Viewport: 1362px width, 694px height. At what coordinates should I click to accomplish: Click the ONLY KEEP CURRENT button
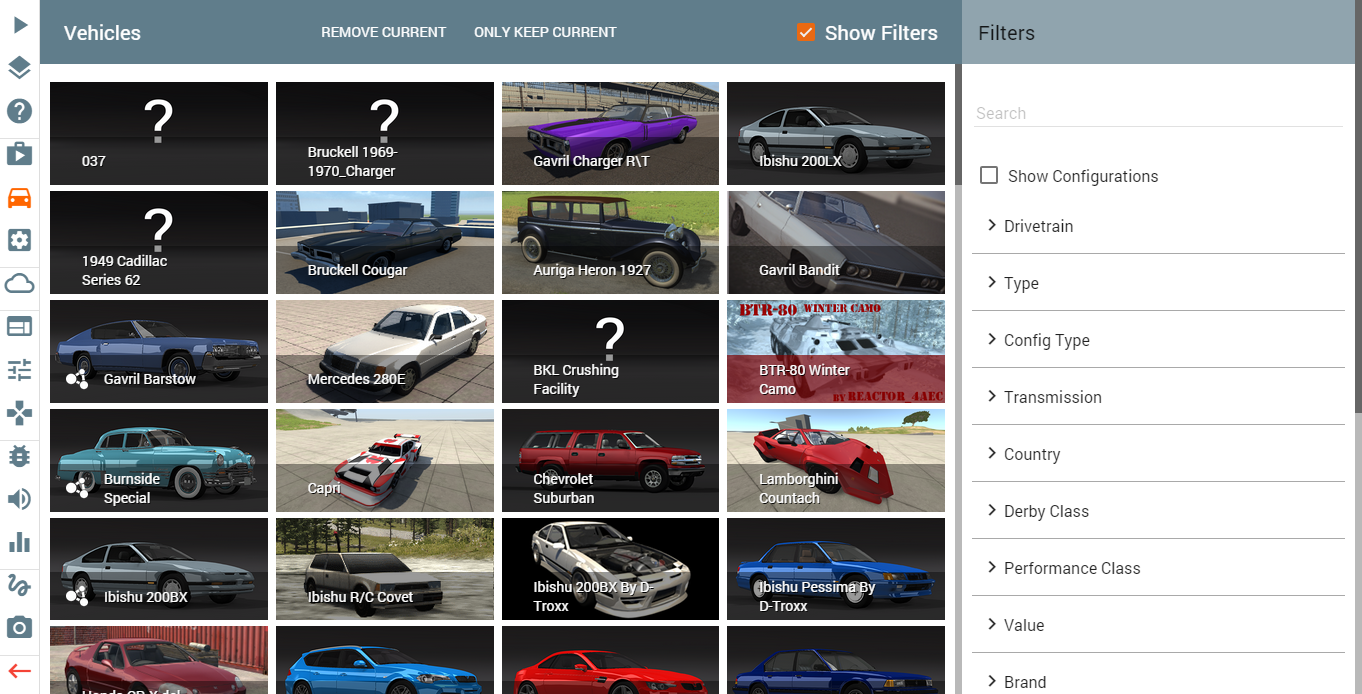click(x=545, y=32)
